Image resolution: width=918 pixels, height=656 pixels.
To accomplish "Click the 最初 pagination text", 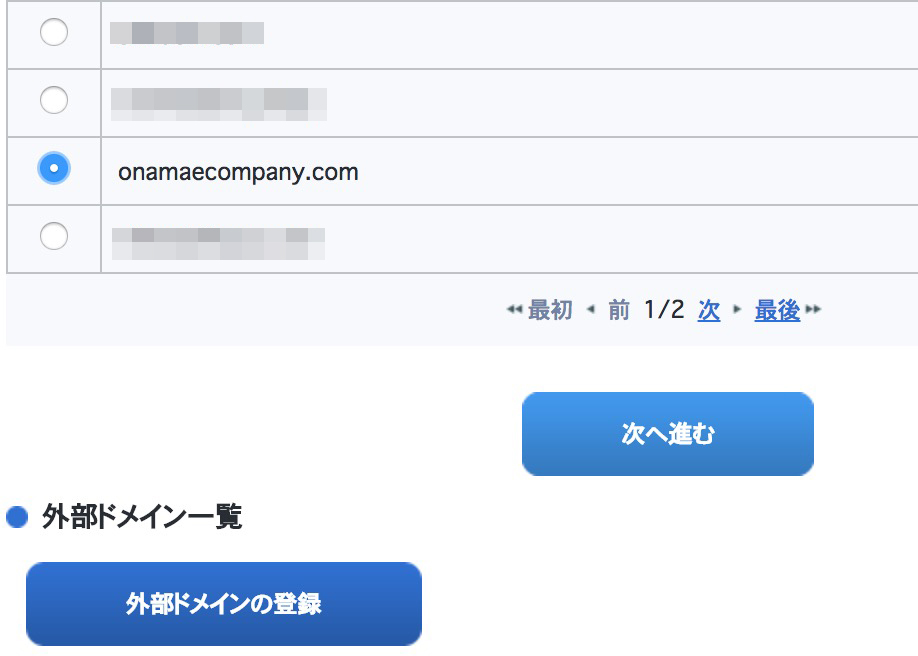I will [550, 310].
